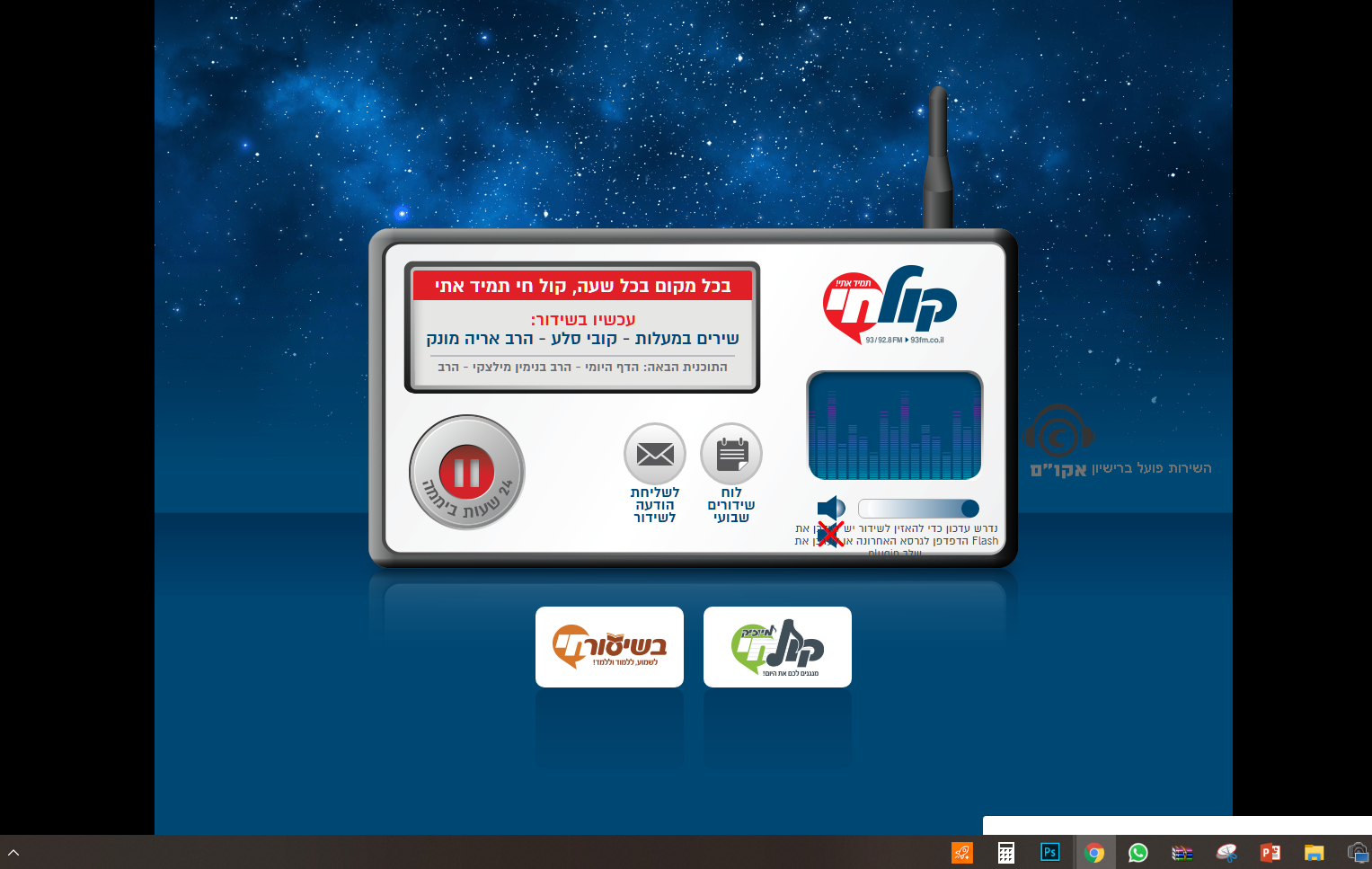
Task: Open Snipping Tool from the taskbar
Action: (1226, 852)
